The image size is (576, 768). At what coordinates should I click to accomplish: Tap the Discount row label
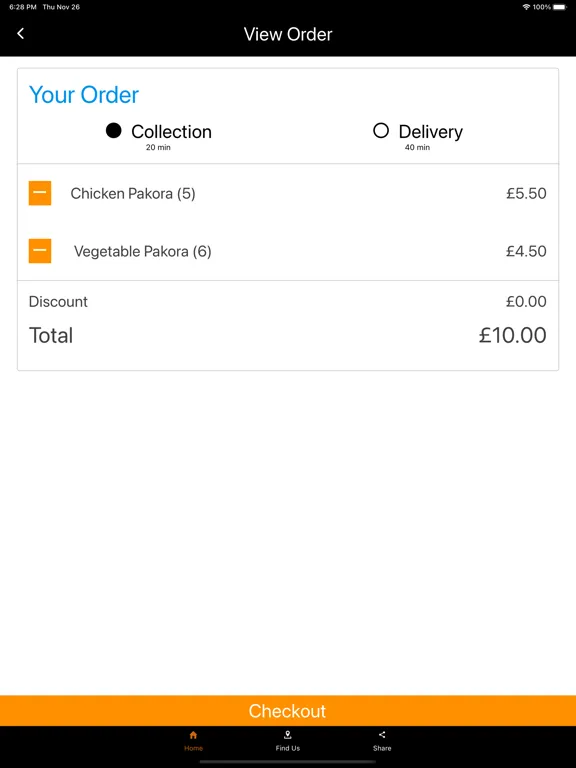pos(58,302)
